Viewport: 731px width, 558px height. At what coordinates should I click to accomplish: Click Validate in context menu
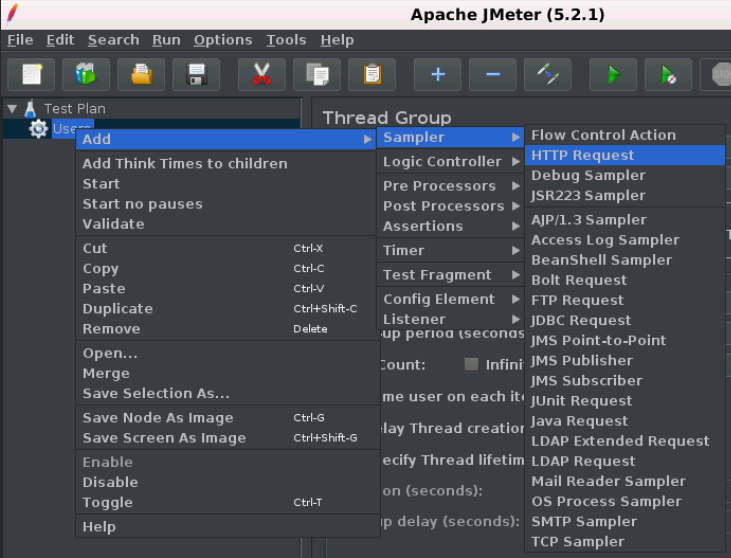226,223
